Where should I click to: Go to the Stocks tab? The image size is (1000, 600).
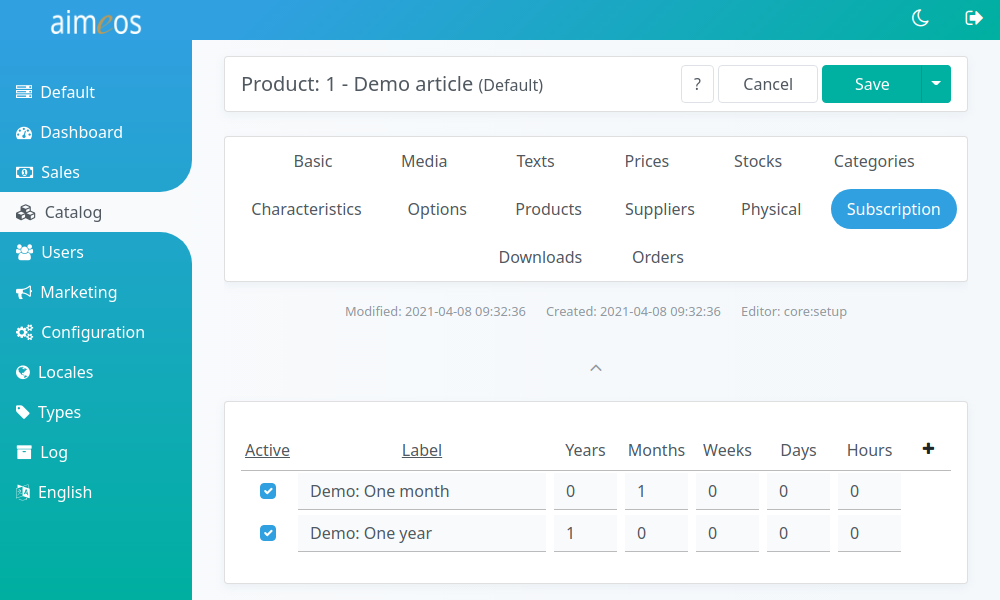tap(758, 161)
